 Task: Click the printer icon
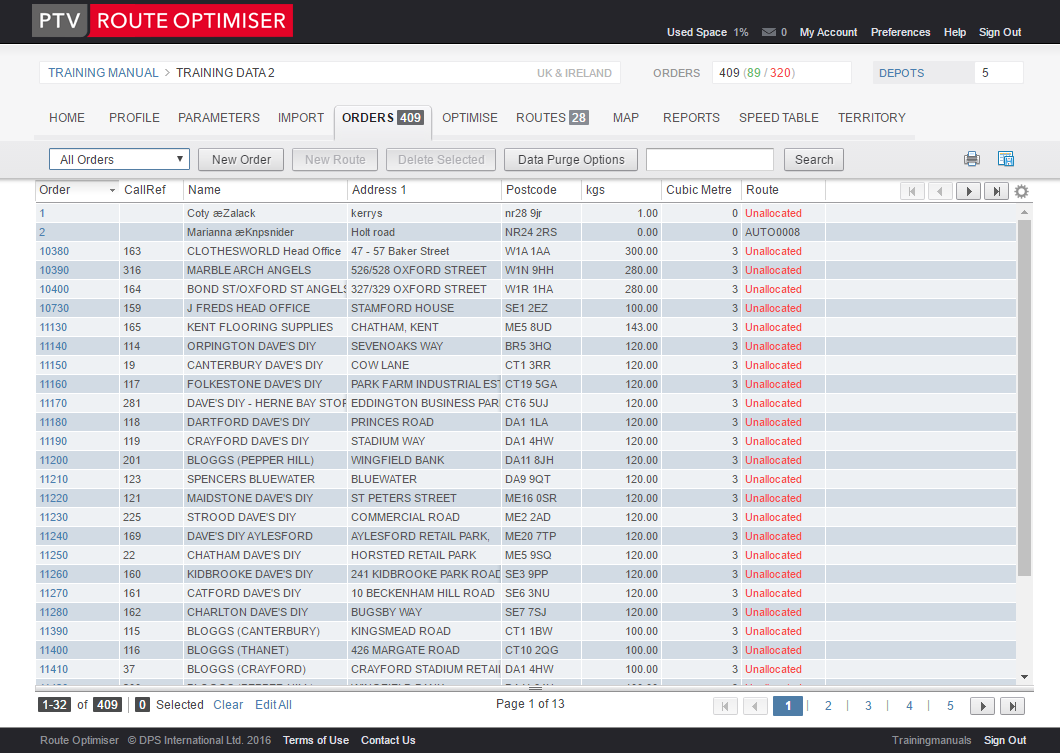(971, 159)
